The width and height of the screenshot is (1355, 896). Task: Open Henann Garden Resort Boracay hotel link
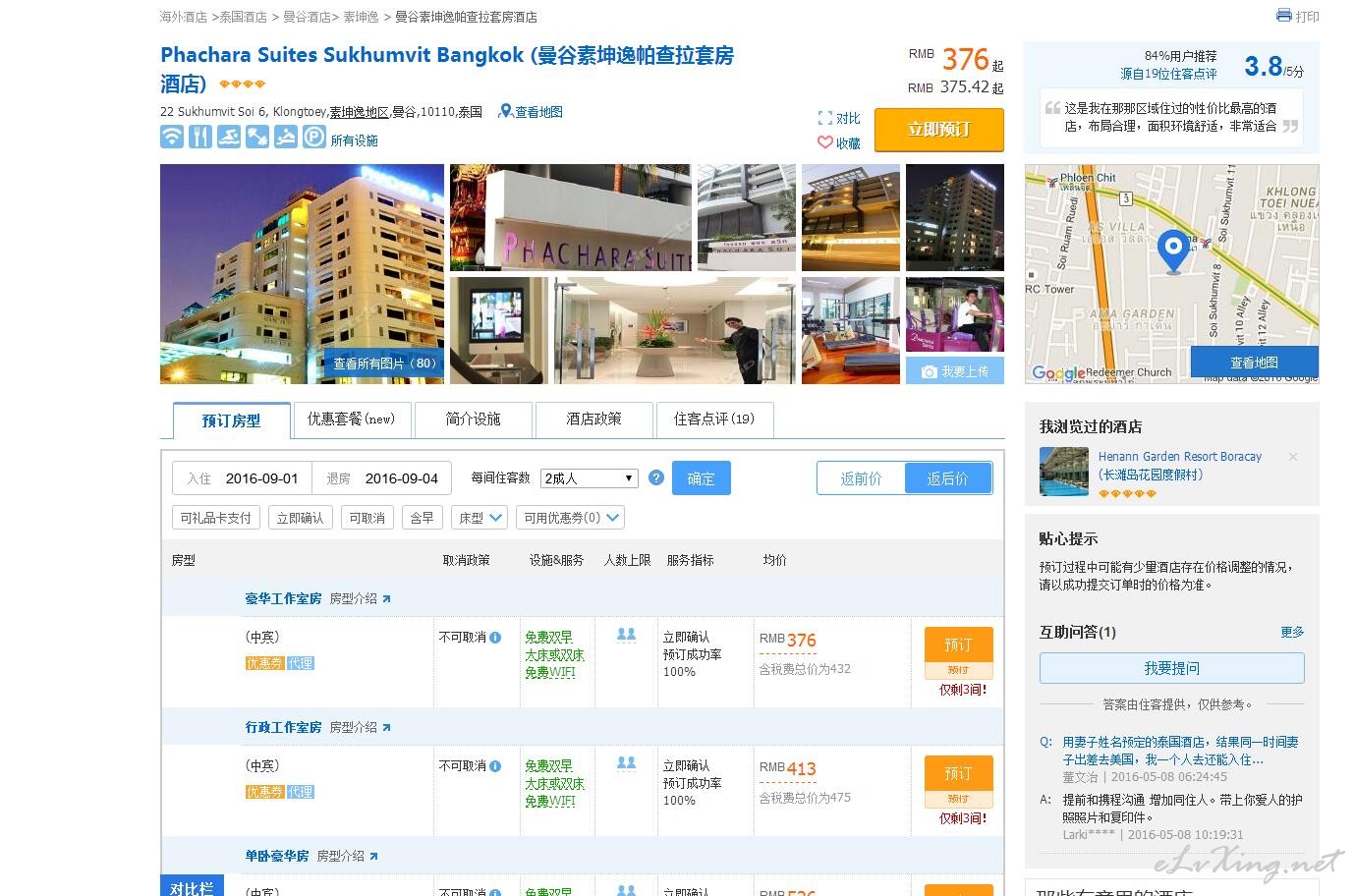point(1180,465)
